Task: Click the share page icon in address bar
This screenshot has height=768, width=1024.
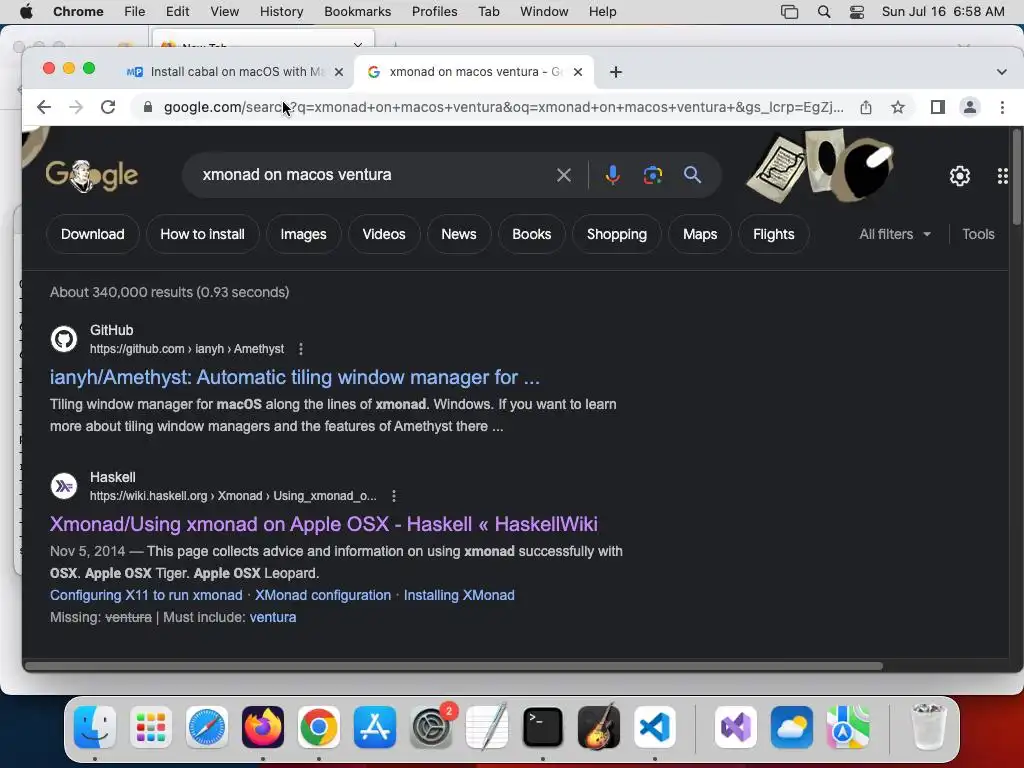Action: [866, 107]
